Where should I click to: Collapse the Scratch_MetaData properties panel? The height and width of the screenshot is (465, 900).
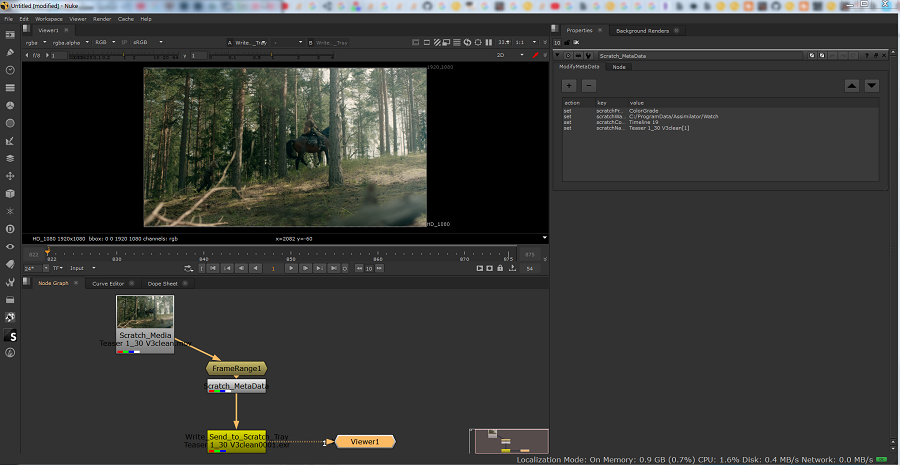[558, 56]
